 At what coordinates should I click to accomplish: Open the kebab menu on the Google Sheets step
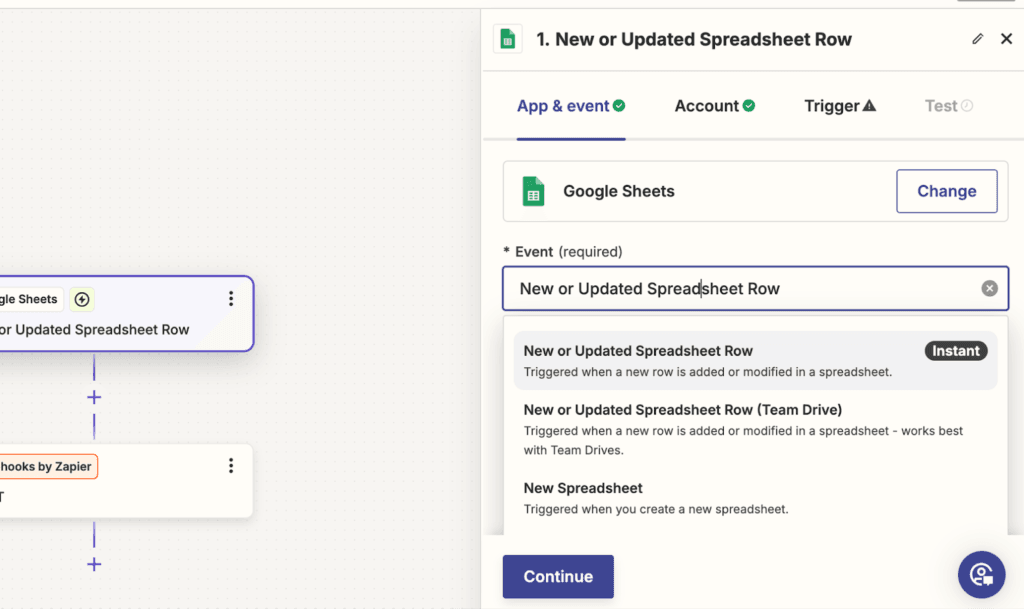231,298
